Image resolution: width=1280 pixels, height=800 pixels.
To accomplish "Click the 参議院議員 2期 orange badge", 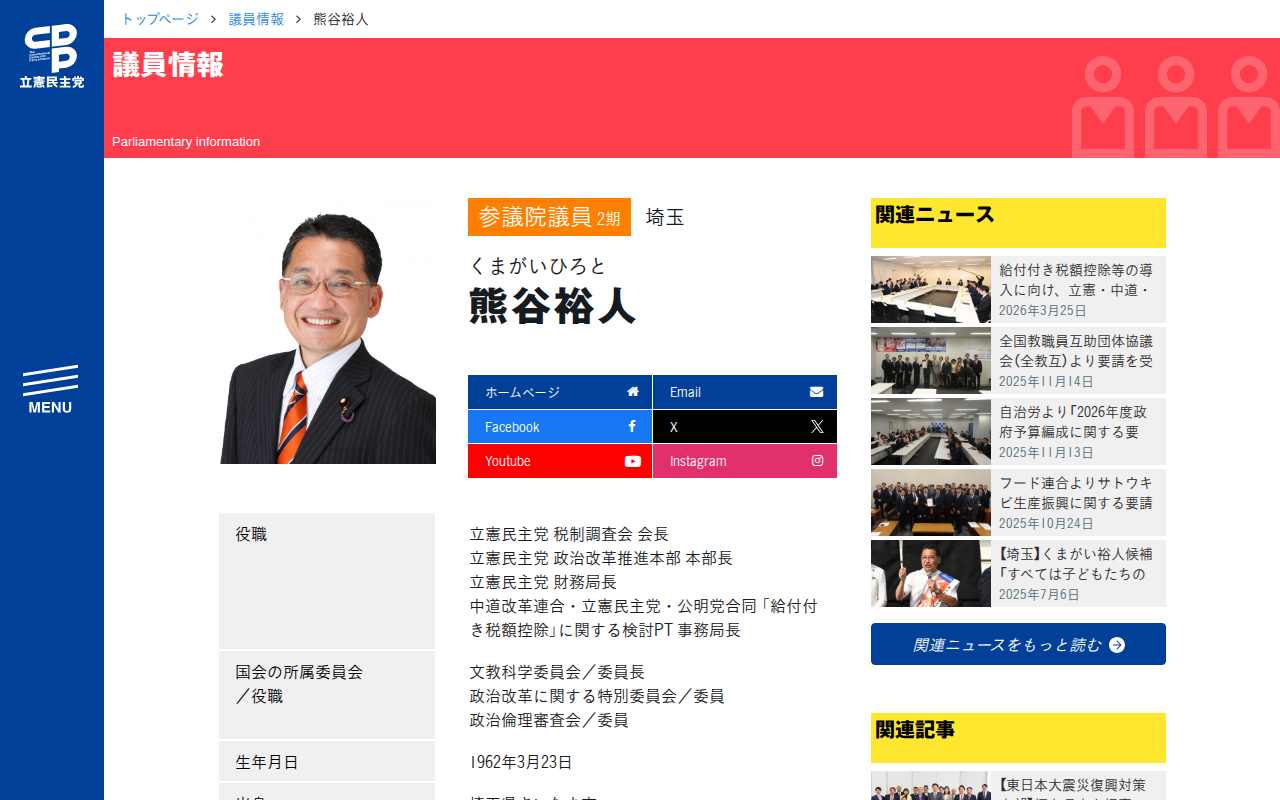I will tap(549, 217).
